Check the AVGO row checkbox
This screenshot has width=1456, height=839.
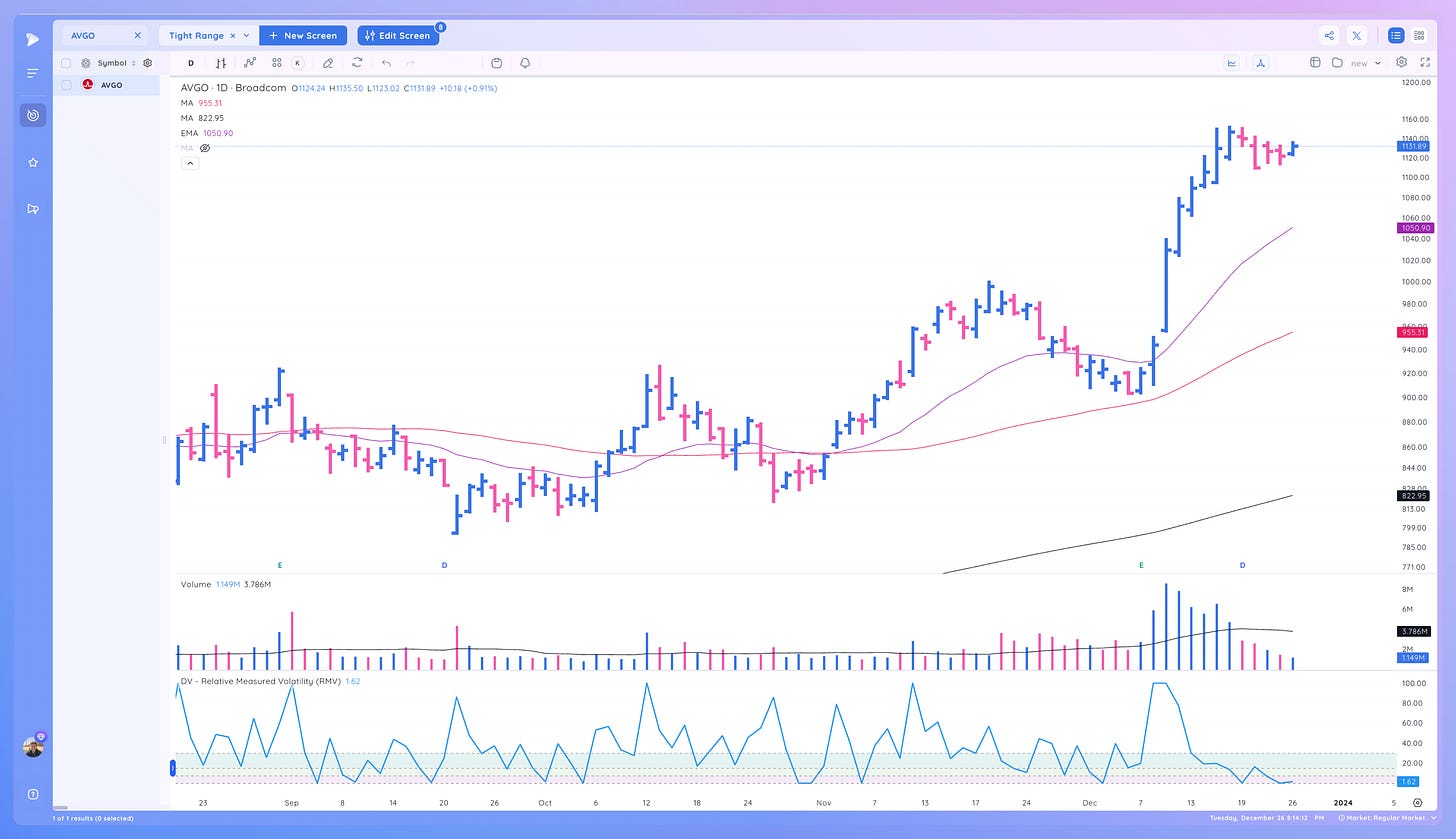coord(66,85)
